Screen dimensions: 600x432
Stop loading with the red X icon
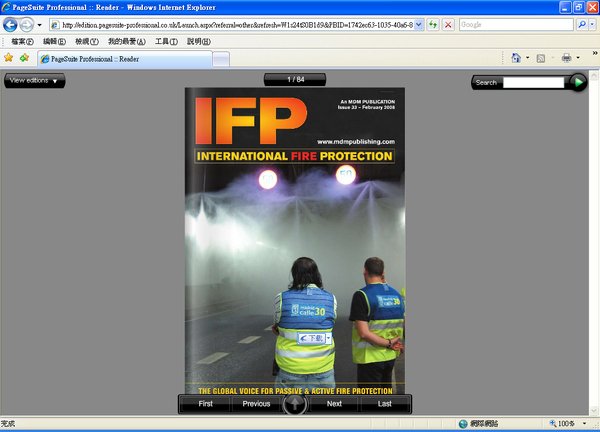(x=448, y=25)
